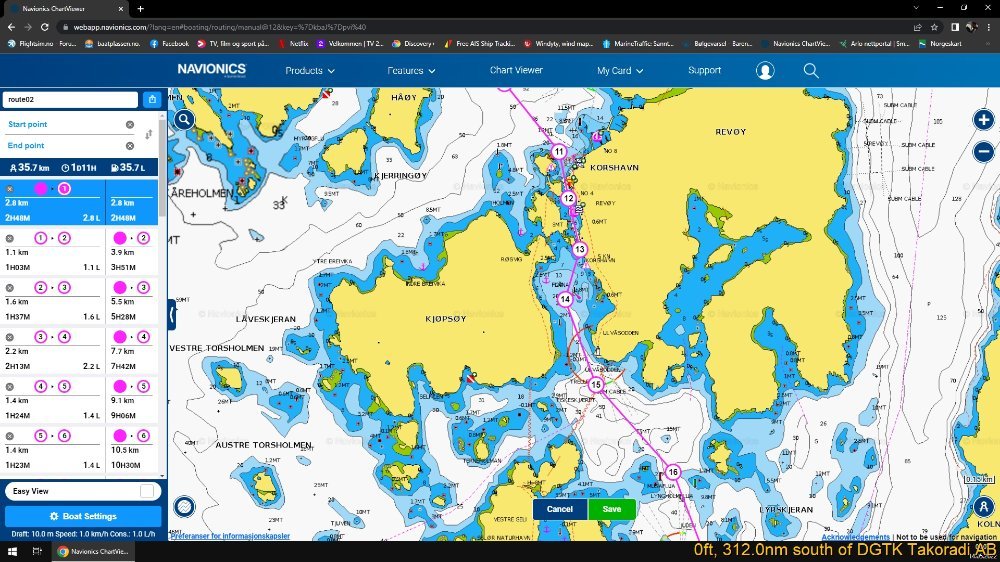Open a new browser tab
1000x562 pixels.
coord(140,9)
